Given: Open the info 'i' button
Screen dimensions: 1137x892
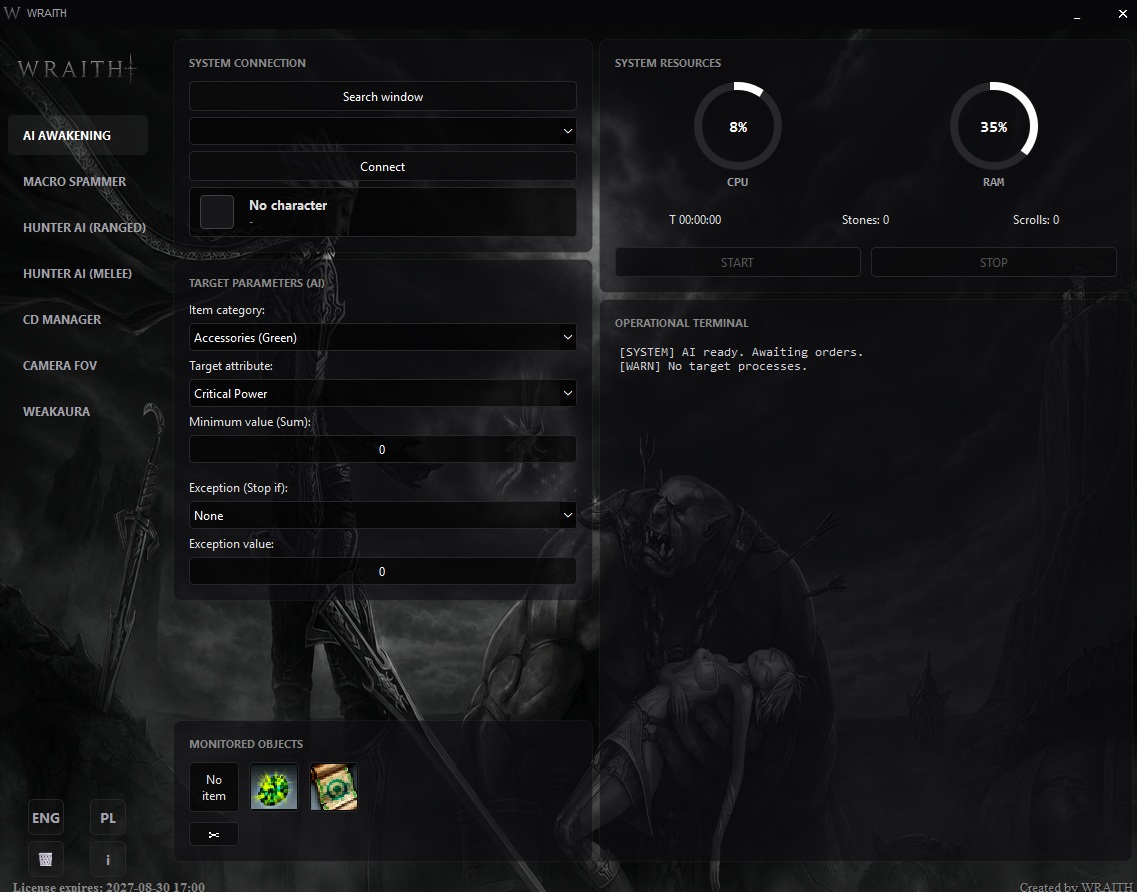Looking at the screenshot, I should 108,859.
